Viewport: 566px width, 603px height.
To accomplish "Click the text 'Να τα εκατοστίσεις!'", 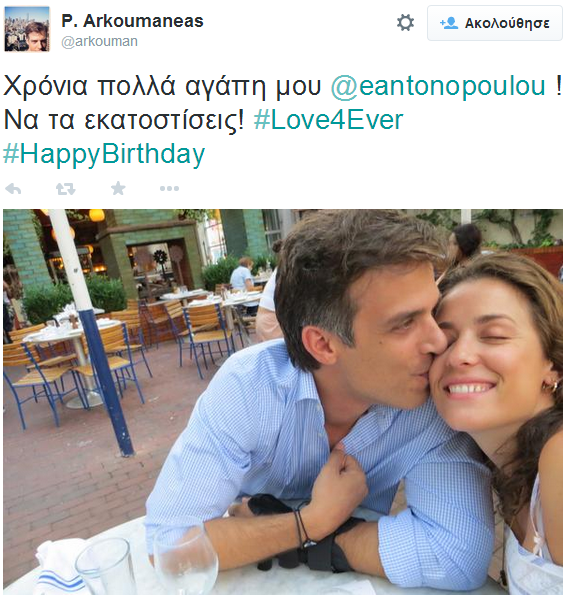I will tap(124, 120).
